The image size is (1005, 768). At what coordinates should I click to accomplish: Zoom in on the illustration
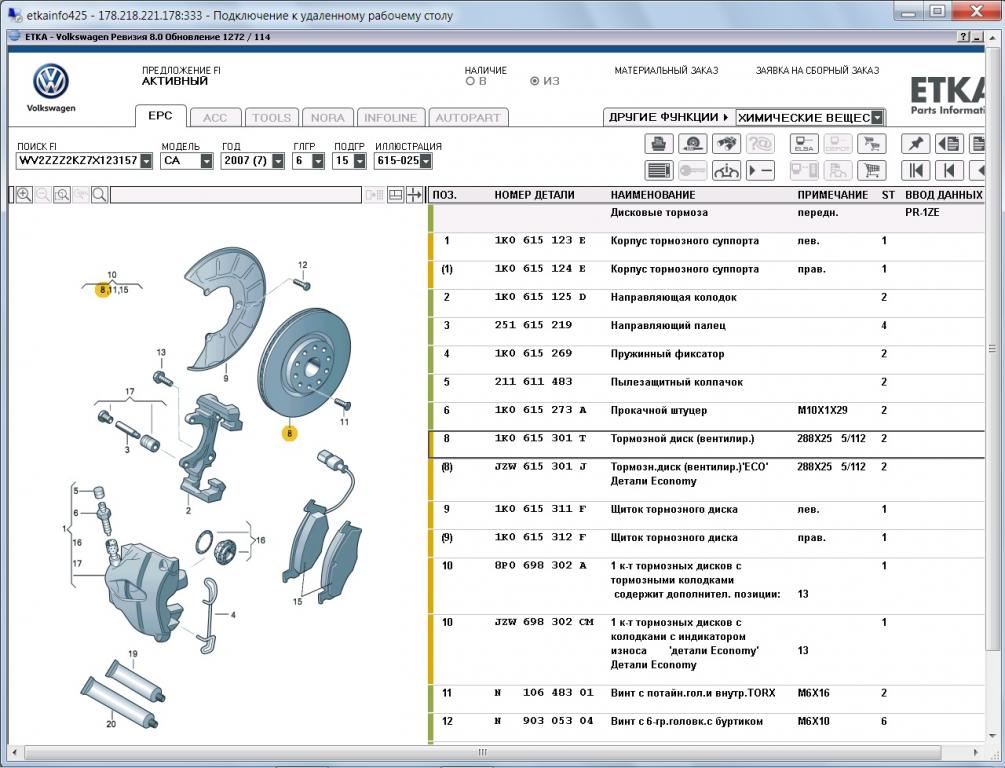pos(24,194)
